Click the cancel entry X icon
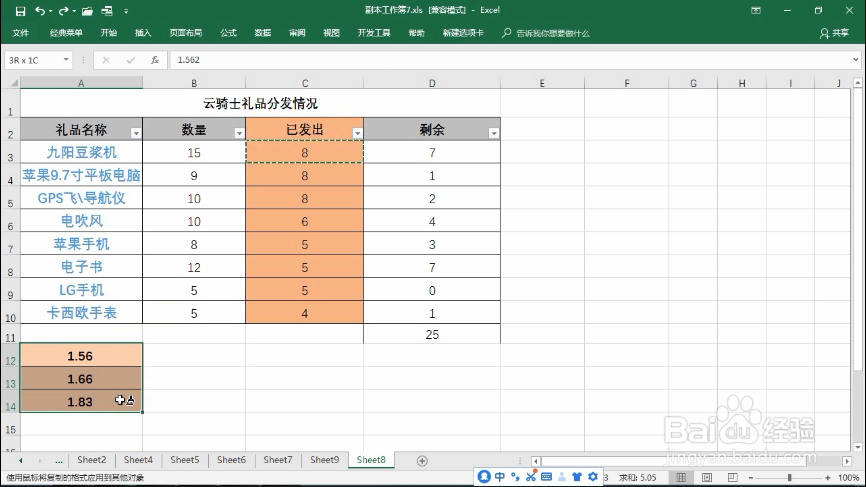Image resolution: width=866 pixels, height=487 pixels. point(106,60)
